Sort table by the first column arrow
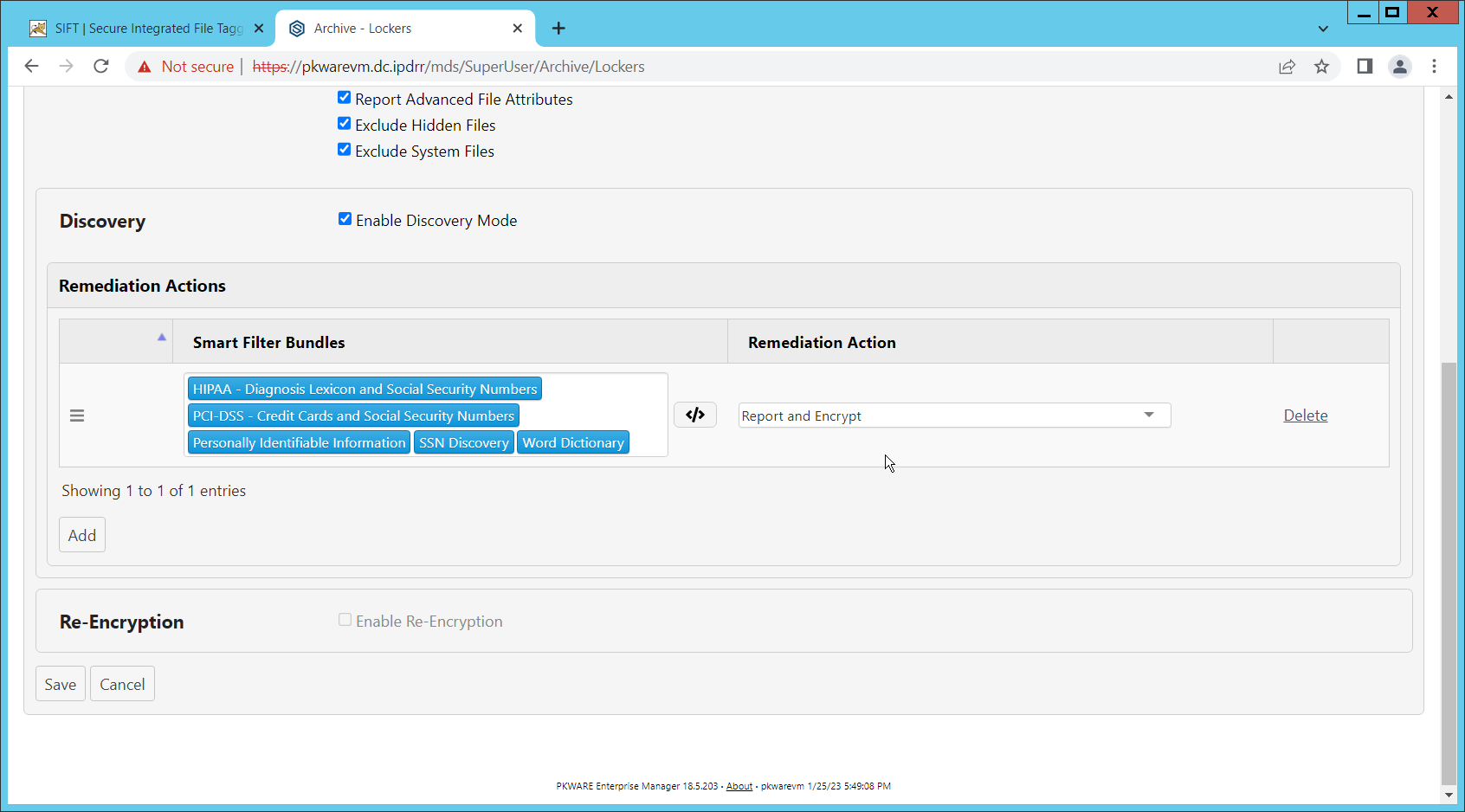1465x812 pixels. coord(161,338)
